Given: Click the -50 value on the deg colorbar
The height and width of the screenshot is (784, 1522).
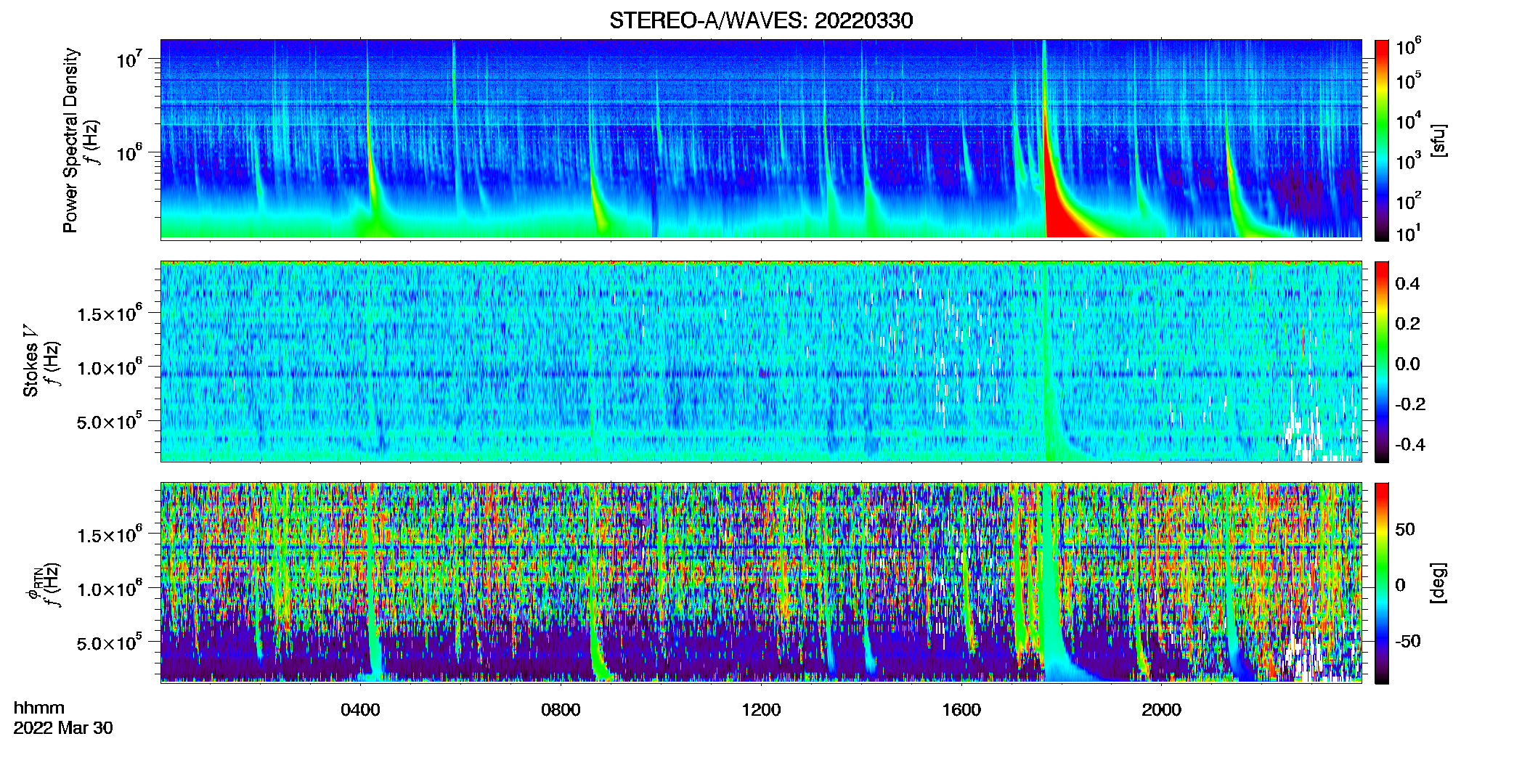Looking at the screenshot, I should coord(1408,641).
